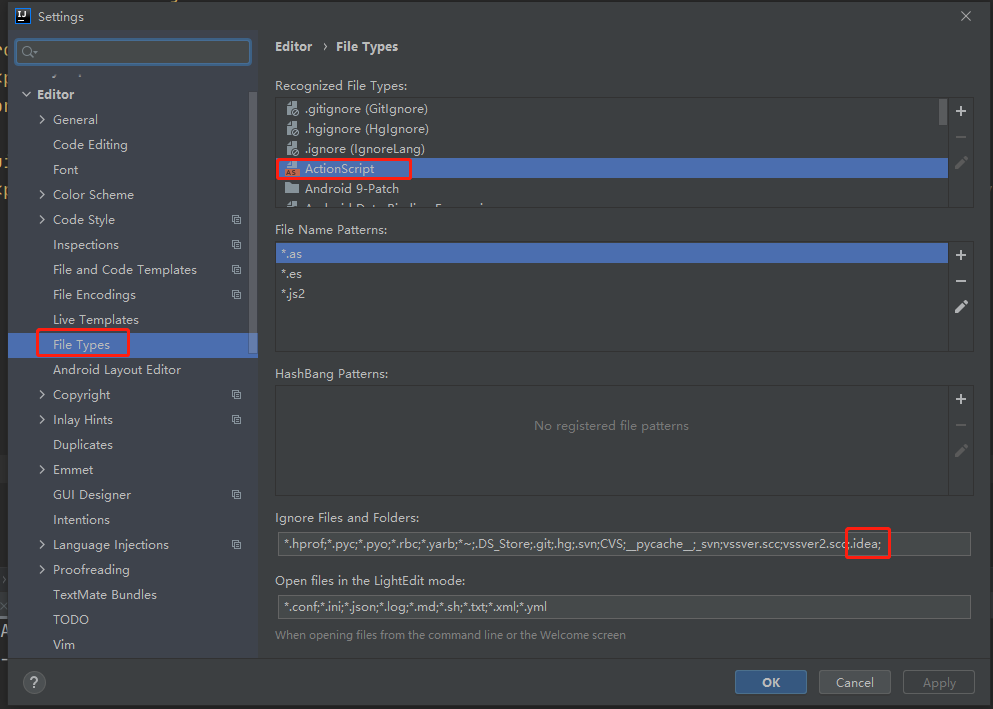
Task: Add a new recognized file type
Action: pyautogui.click(x=961, y=111)
